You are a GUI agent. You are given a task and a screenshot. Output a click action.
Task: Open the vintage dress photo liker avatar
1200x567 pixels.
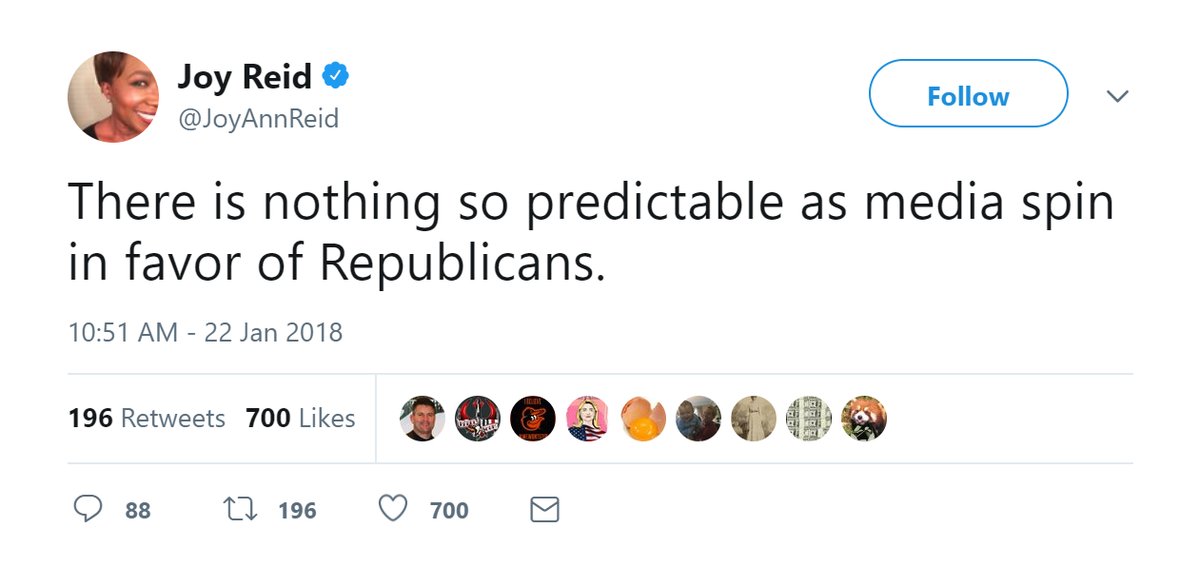[x=753, y=418]
